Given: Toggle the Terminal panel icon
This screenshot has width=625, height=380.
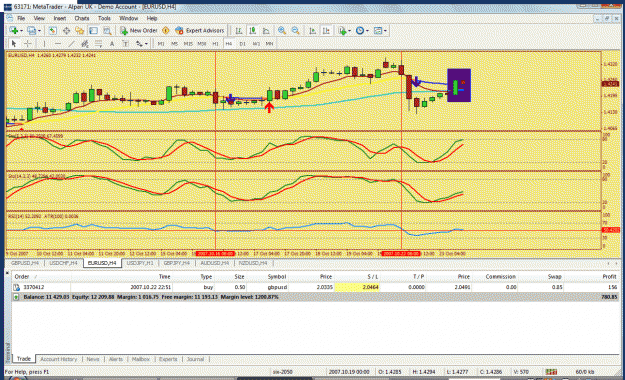Looking at the screenshot, I should point(93,30).
